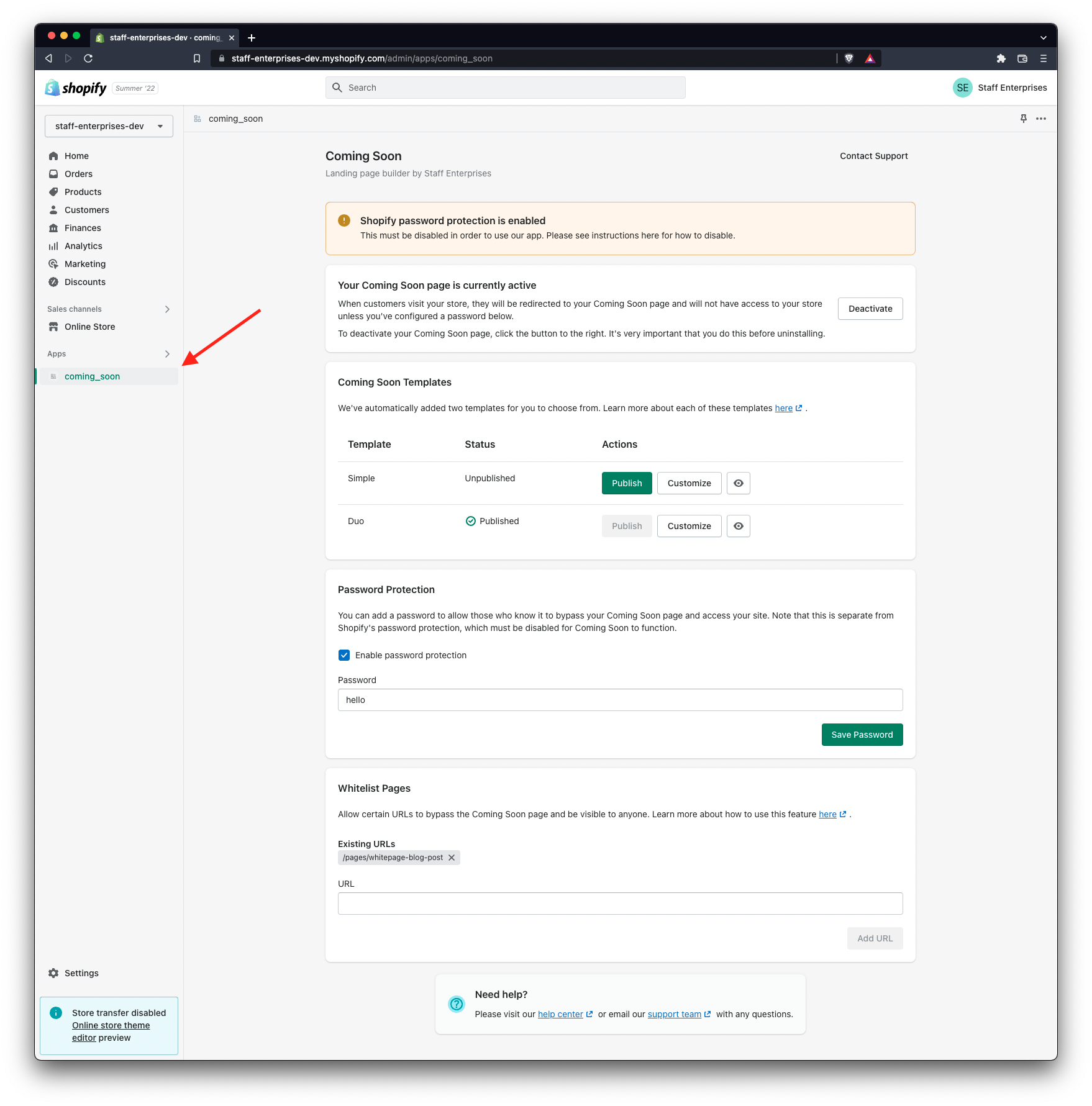
Task: Open Settings with the gear icon
Action: click(53, 973)
